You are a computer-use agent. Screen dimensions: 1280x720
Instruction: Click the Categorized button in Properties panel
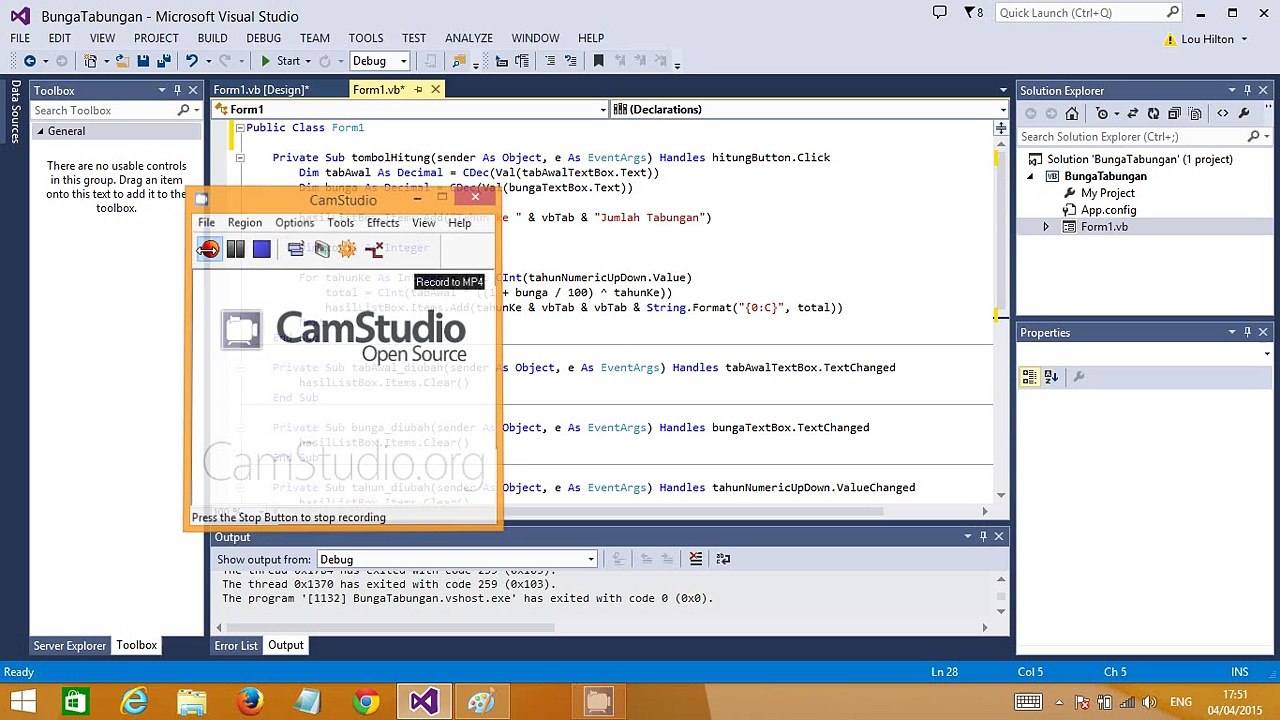pos(1030,377)
